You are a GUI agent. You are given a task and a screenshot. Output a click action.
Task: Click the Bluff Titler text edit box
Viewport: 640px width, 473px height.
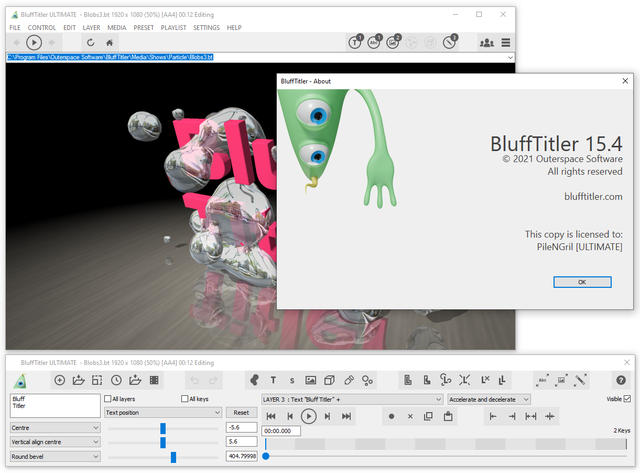pos(55,405)
